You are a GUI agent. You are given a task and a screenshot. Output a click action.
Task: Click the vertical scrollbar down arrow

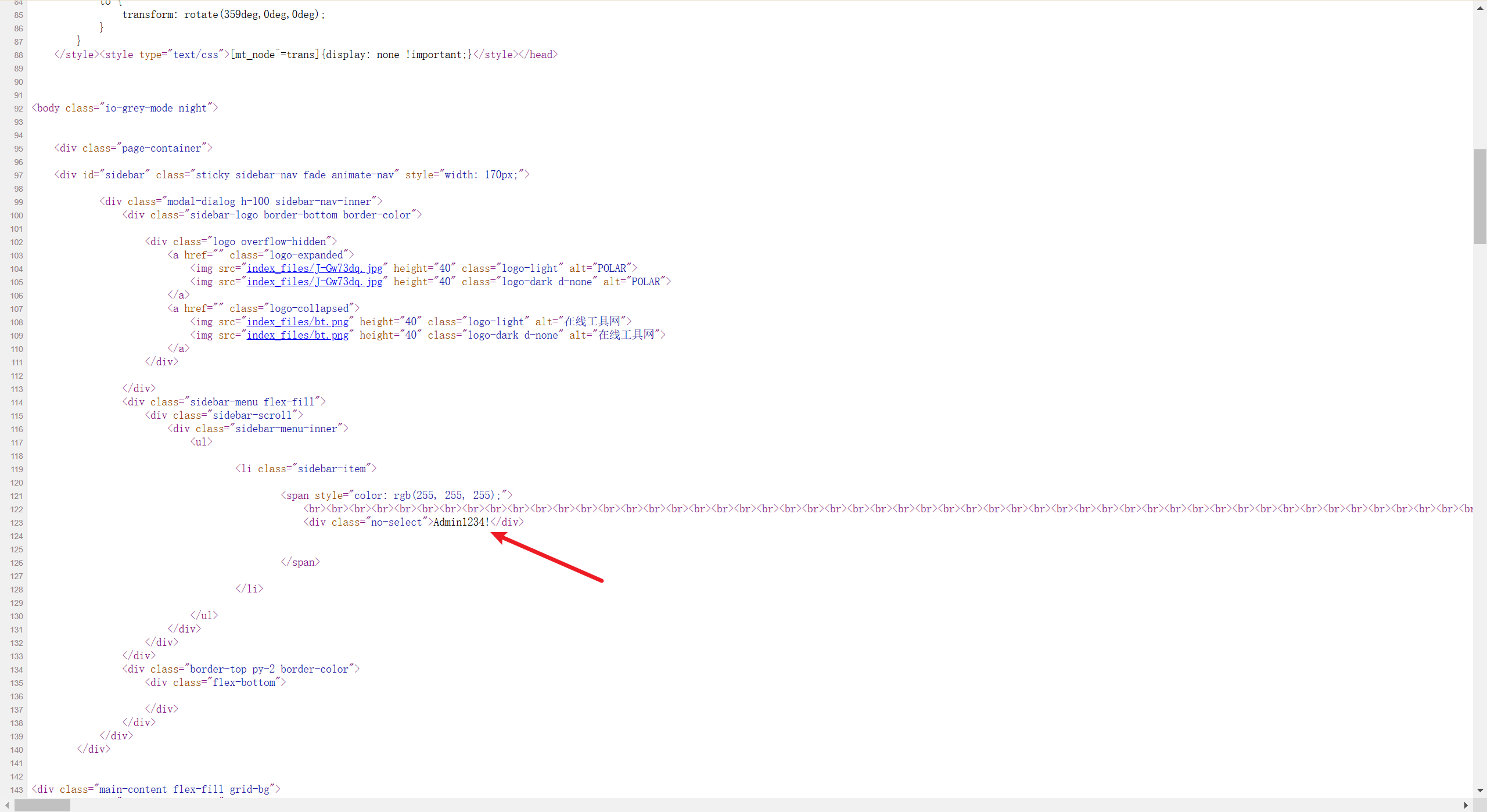[1479, 791]
